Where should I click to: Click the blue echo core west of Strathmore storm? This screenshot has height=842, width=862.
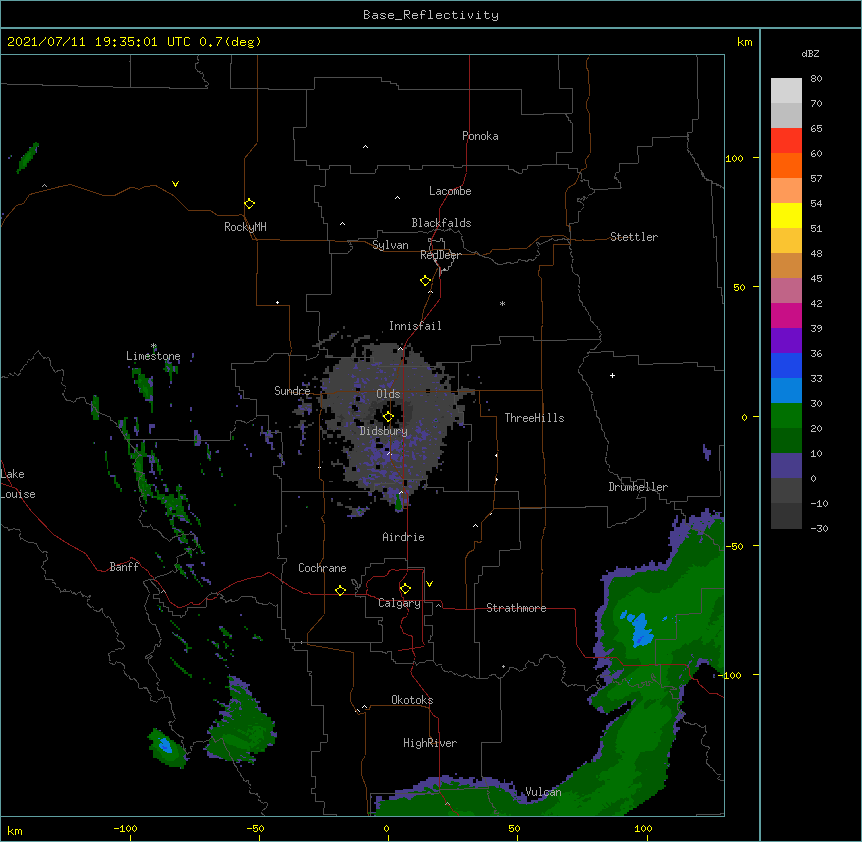point(639,628)
